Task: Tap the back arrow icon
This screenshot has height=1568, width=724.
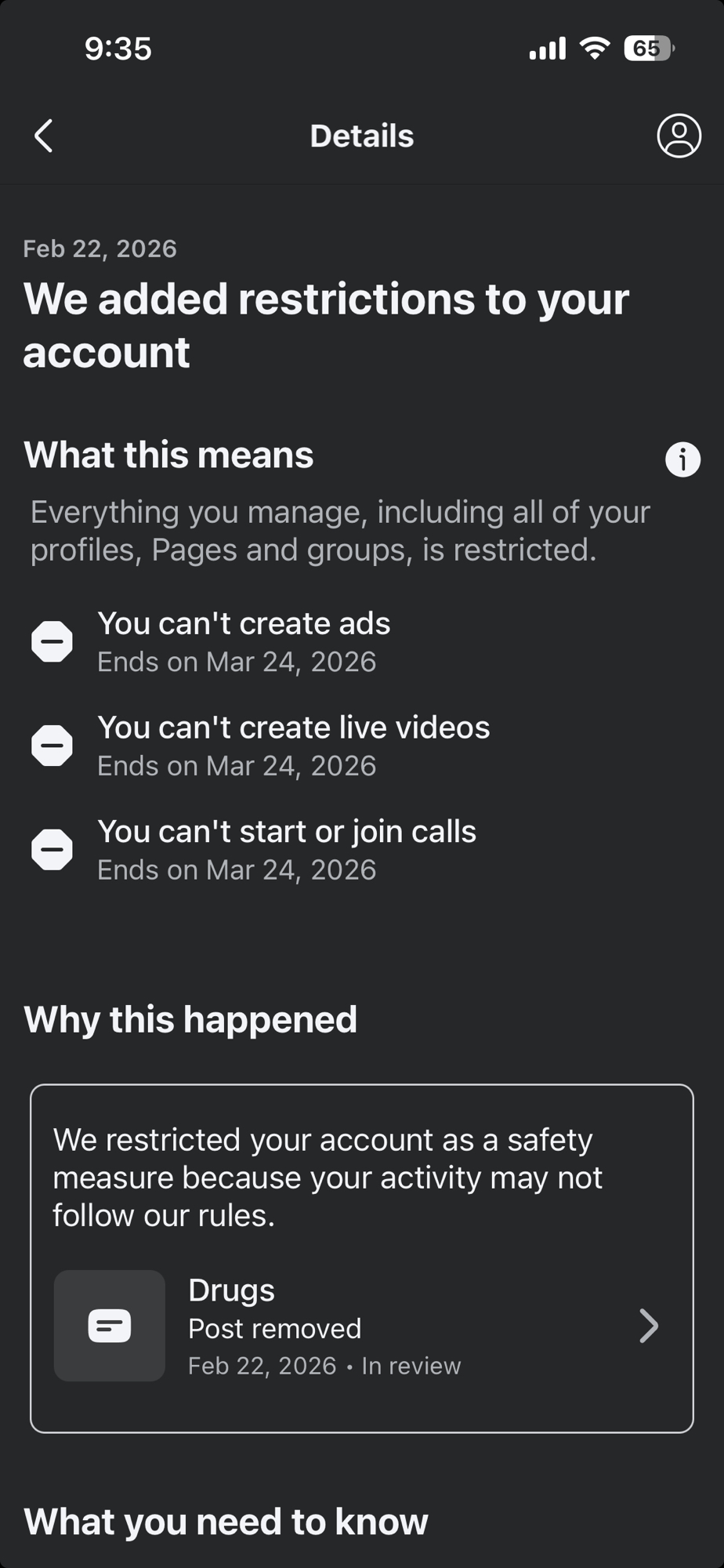Action: [44, 136]
